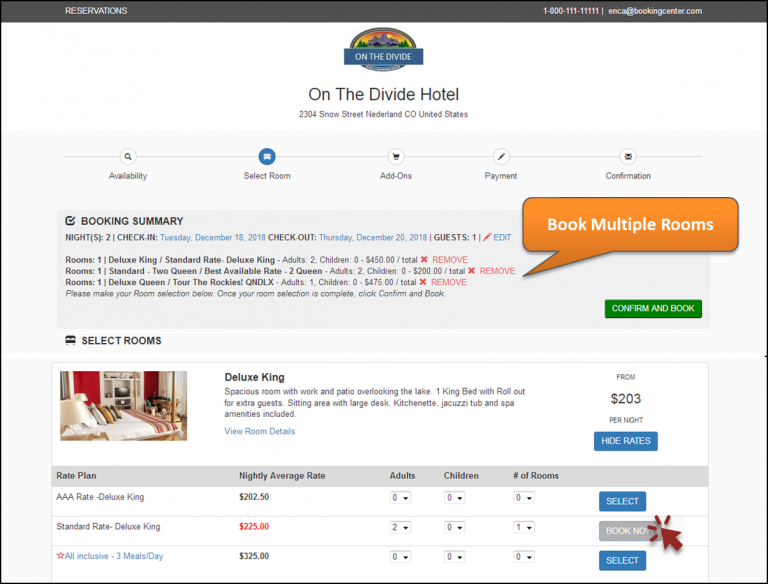
Task: Click the bed icon beside Select Rooms
Action: (71, 340)
